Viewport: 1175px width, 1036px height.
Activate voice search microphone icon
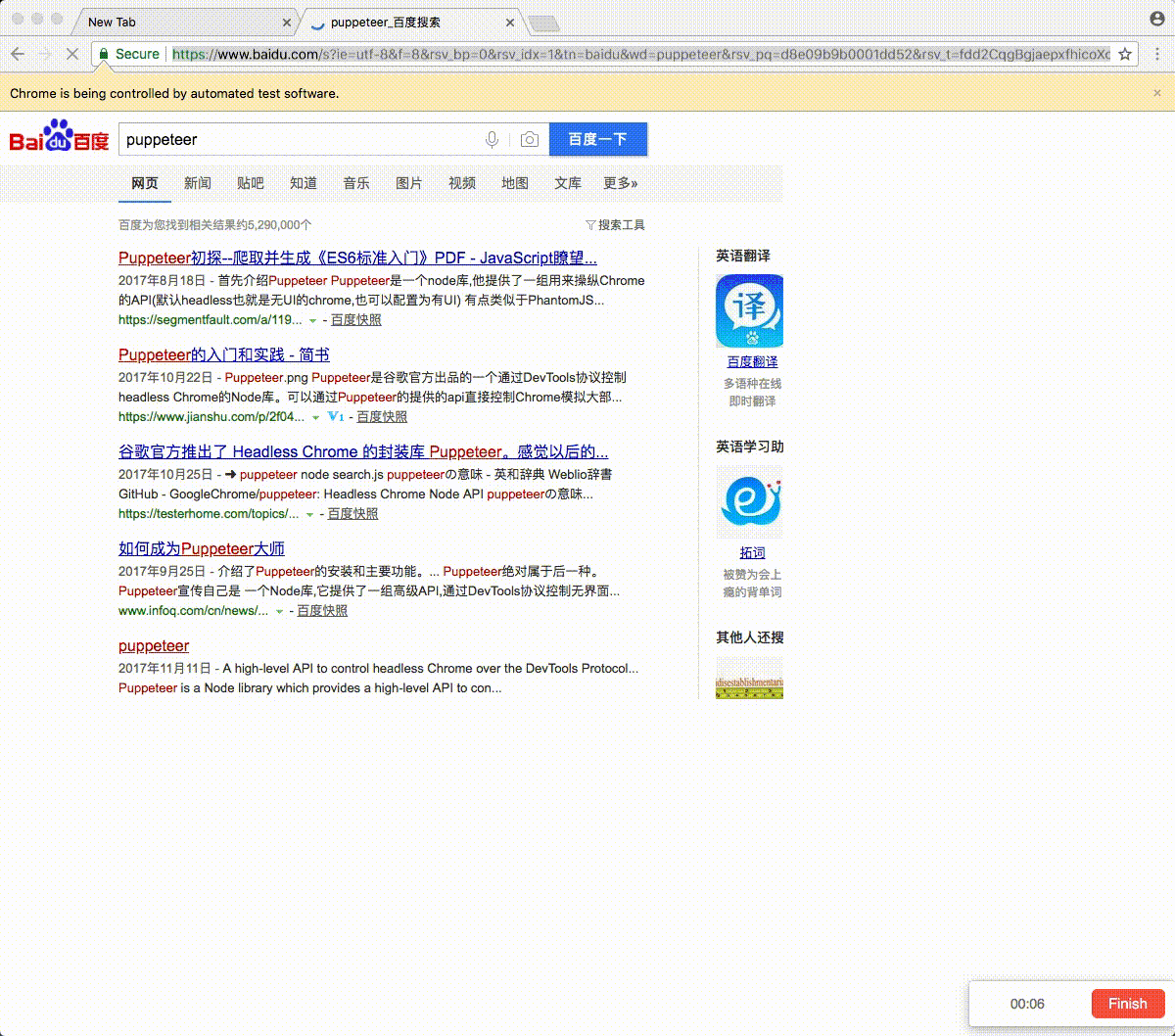[x=493, y=140]
